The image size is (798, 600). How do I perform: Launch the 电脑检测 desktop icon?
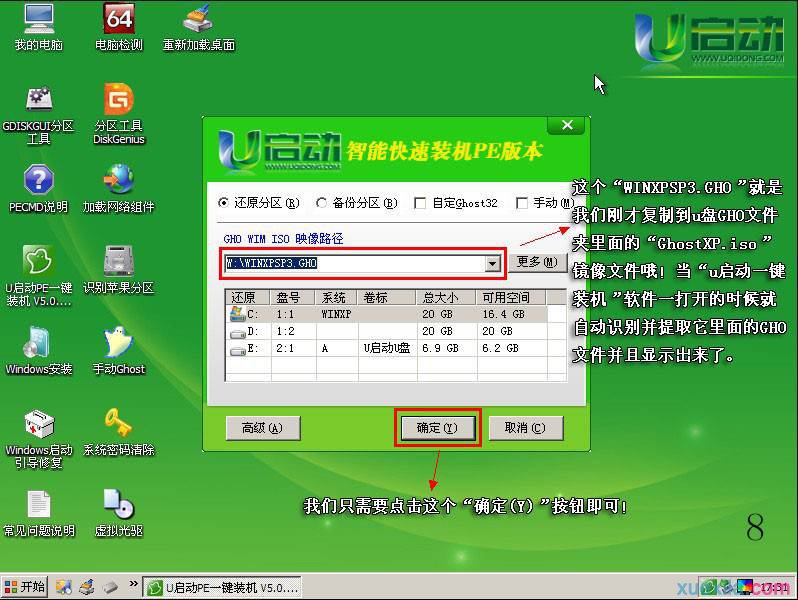click(118, 20)
